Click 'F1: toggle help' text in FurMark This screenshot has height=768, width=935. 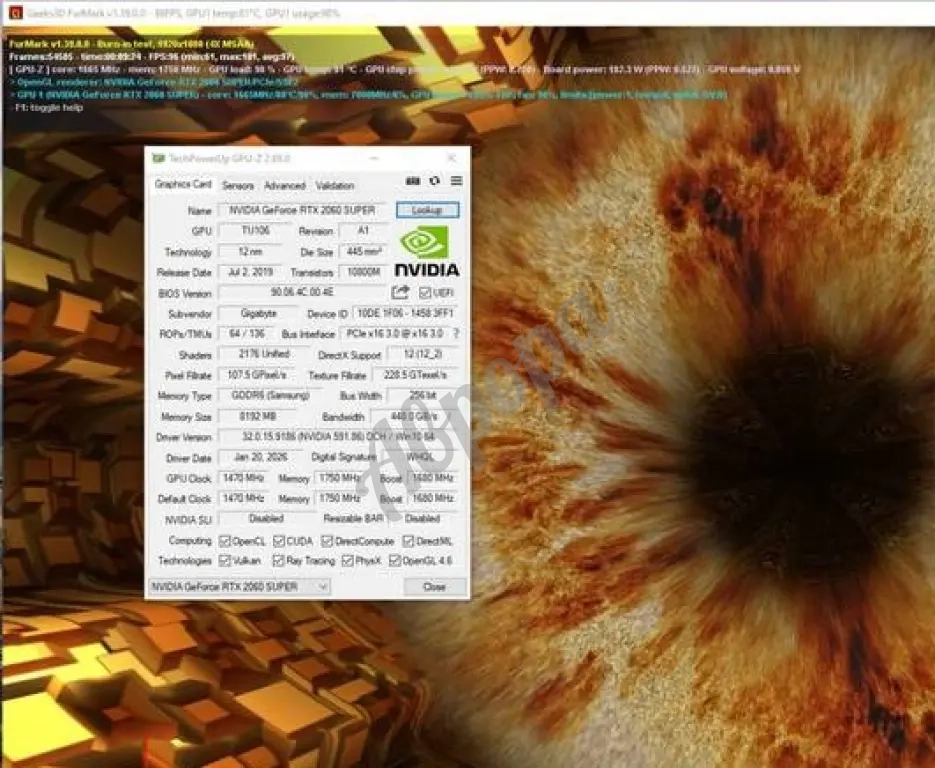point(48,107)
